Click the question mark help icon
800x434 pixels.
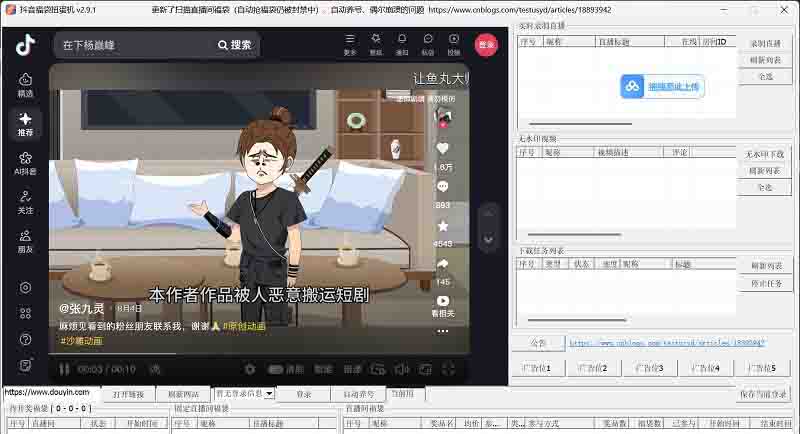(25, 339)
